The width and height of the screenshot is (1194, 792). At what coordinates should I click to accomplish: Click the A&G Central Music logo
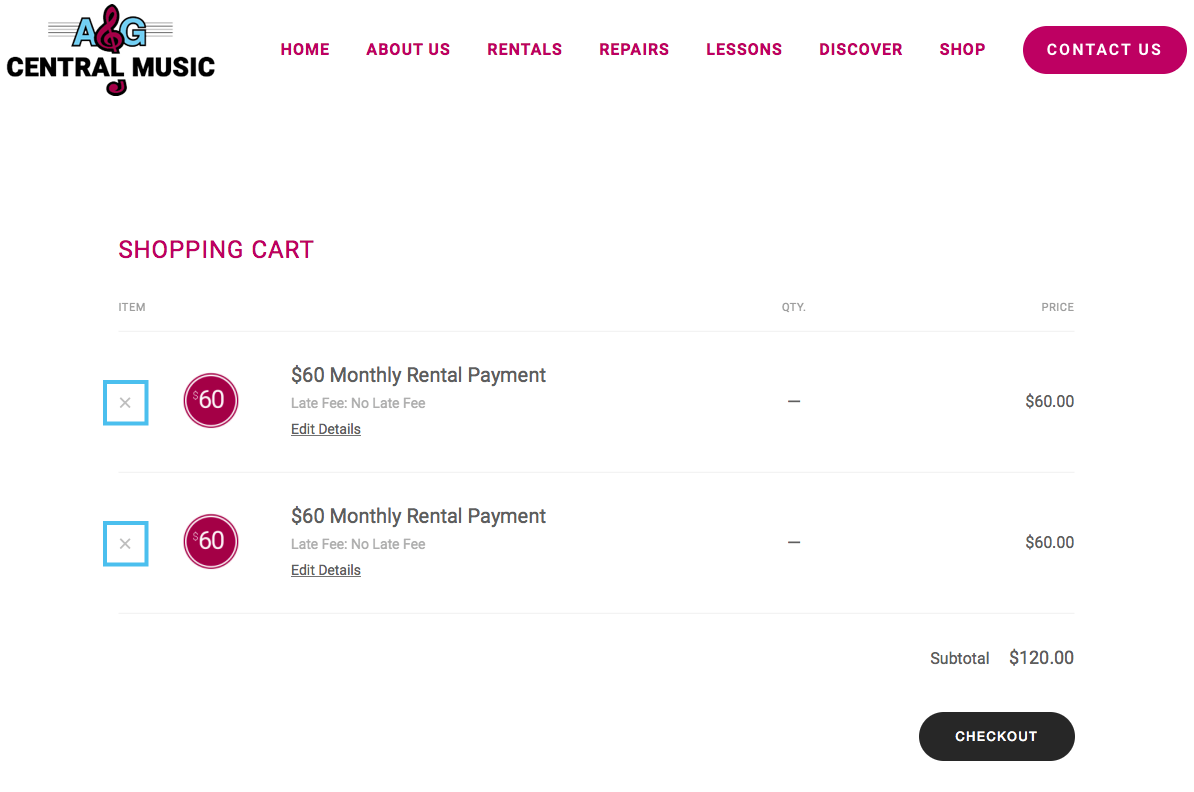pyautogui.click(x=110, y=50)
